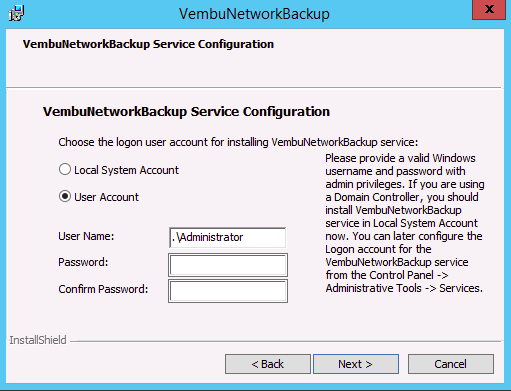Click the User Name input field
The width and height of the screenshot is (511, 391).
pos(228,237)
